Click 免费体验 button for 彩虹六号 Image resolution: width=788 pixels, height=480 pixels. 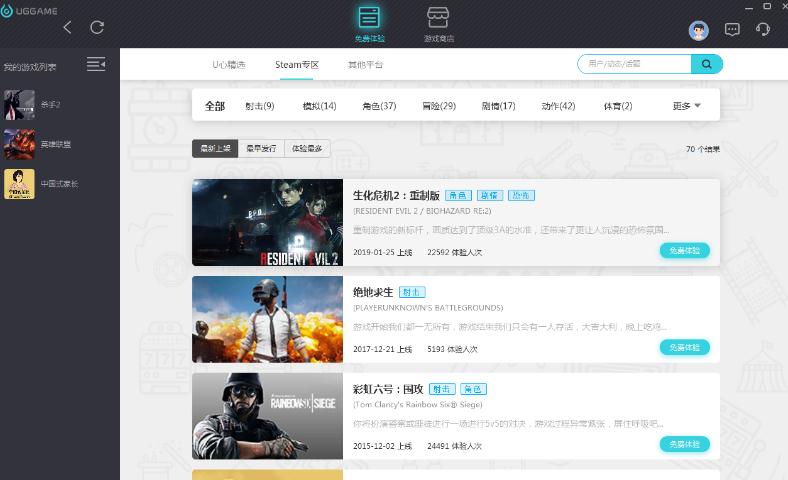684,444
